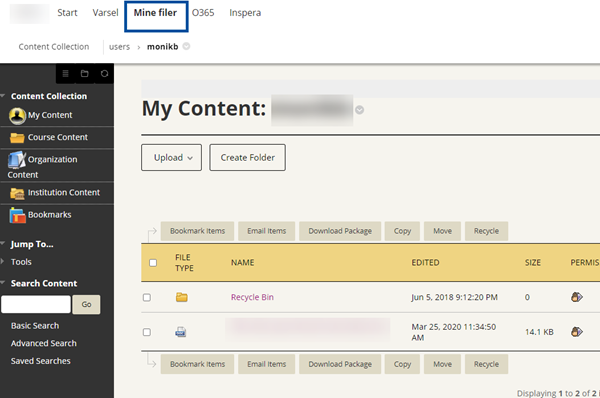600x398 pixels.
Task: Open Advanced Search link
Action: pos(44,343)
